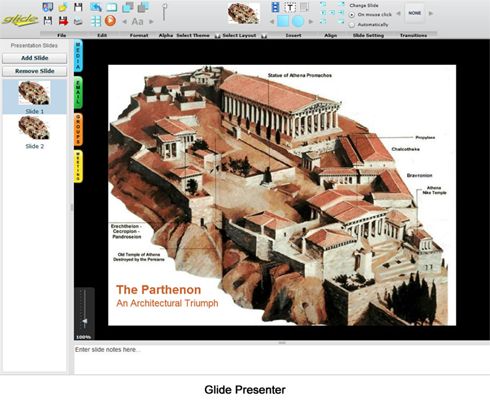Viewport: 490px width, 401px height.
Task: Insert a circle shape from Insert group
Action: (x=298, y=21)
